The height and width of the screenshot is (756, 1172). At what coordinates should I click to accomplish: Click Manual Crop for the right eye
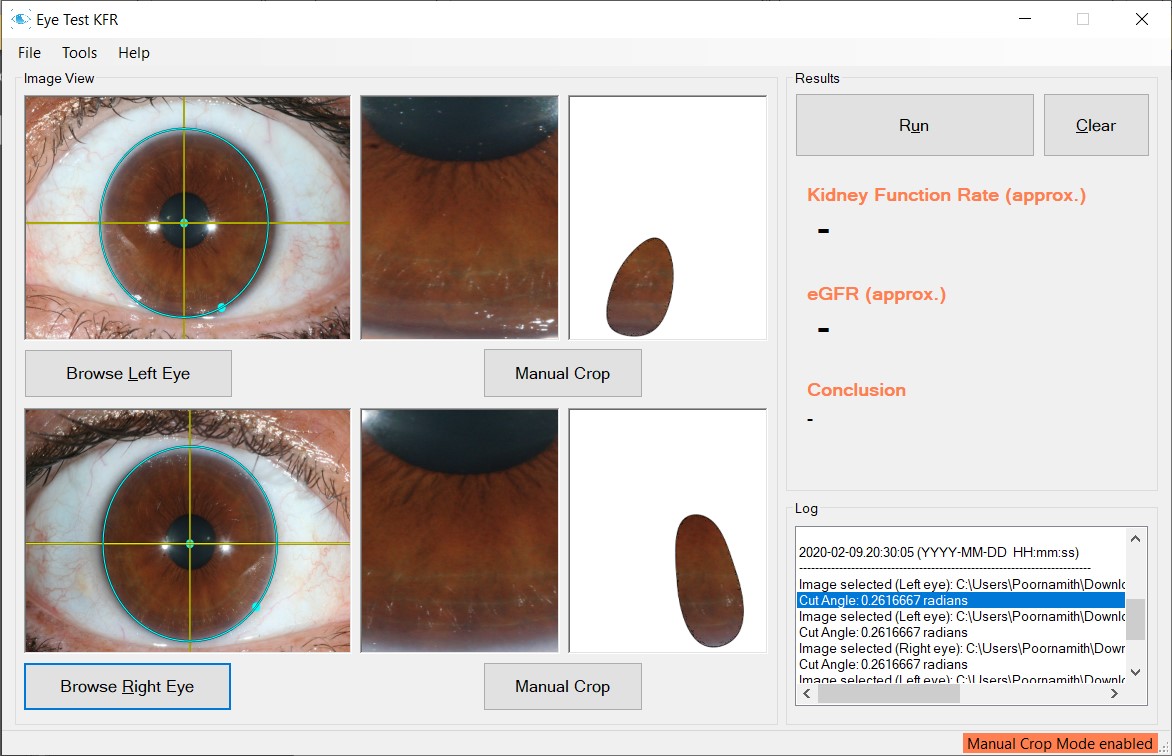562,686
